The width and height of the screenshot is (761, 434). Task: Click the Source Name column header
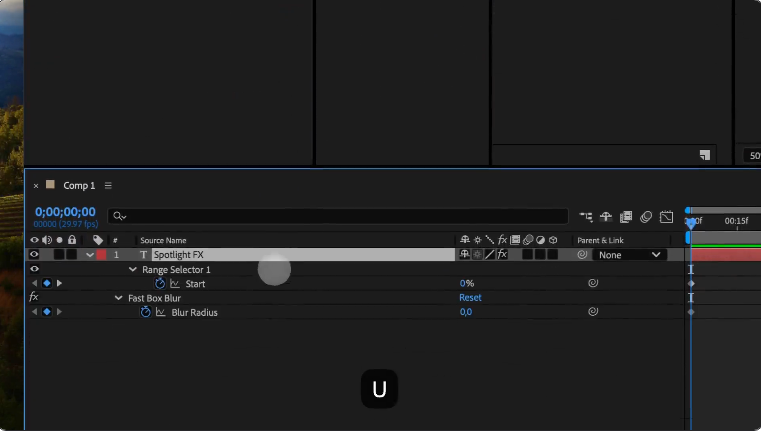[x=163, y=241]
